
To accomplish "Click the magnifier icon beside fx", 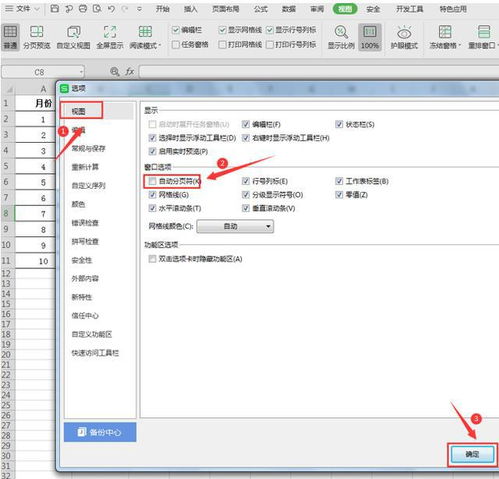I will [115, 71].
